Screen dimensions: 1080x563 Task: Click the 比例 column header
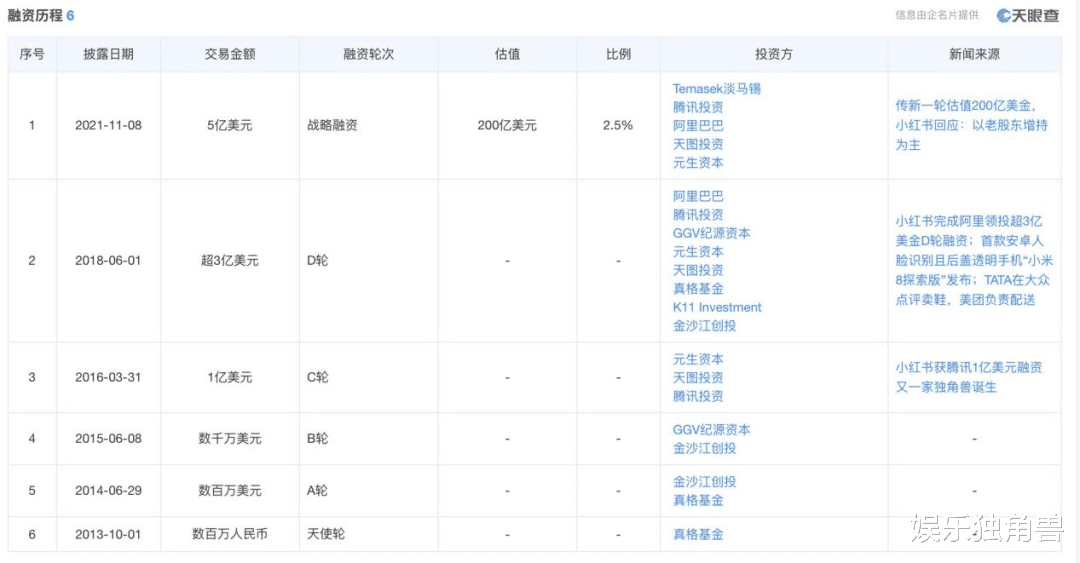tap(618, 54)
